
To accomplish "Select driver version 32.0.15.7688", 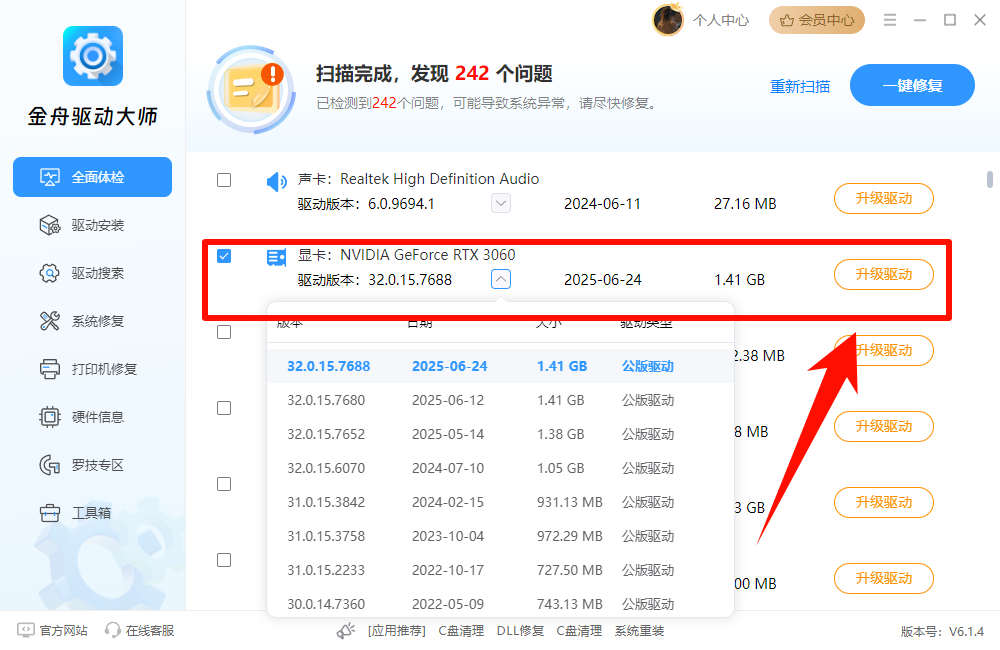I will click(x=500, y=366).
